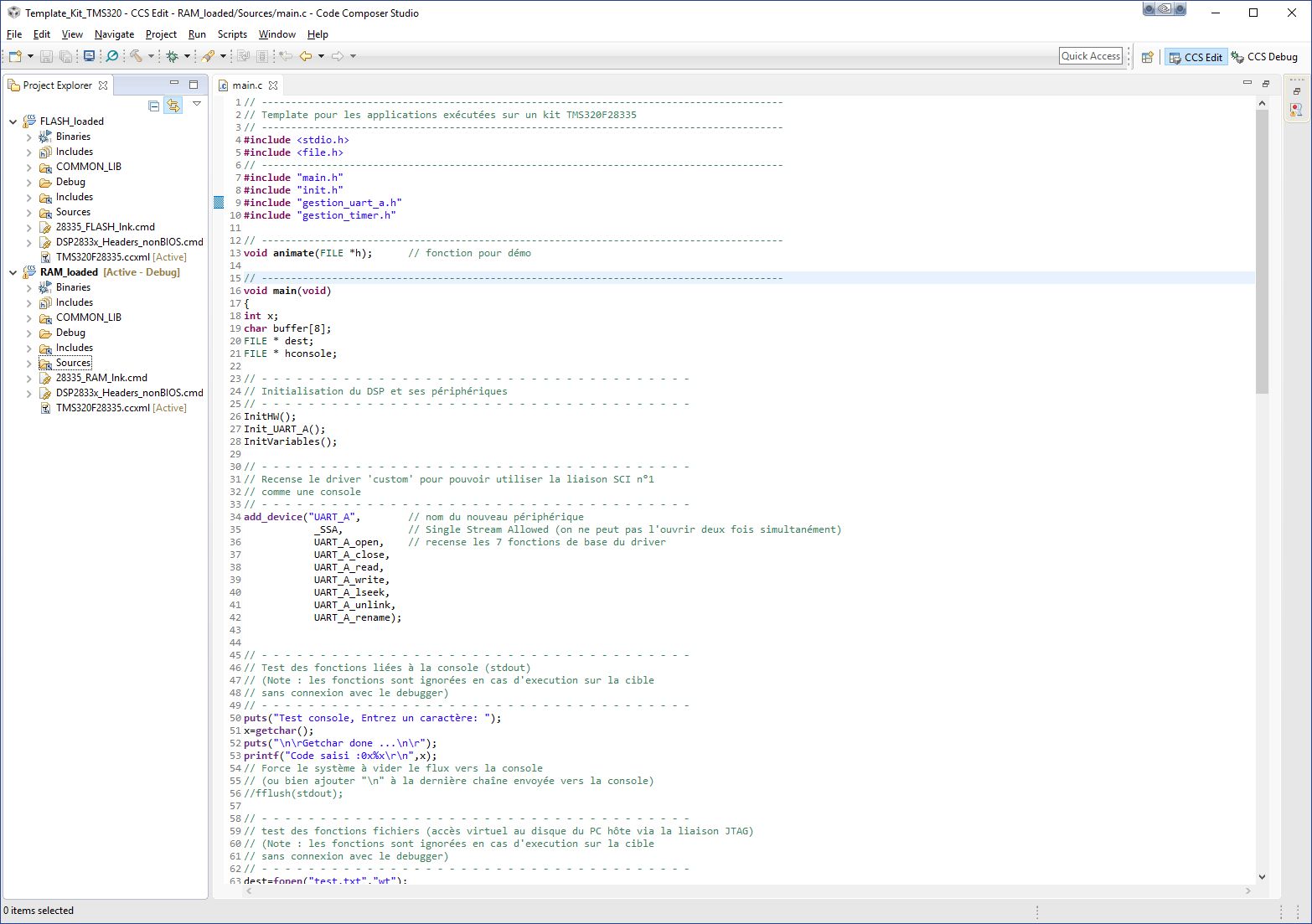Click the Open Perspective icon
This screenshot has height=924, width=1312.
(1147, 57)
